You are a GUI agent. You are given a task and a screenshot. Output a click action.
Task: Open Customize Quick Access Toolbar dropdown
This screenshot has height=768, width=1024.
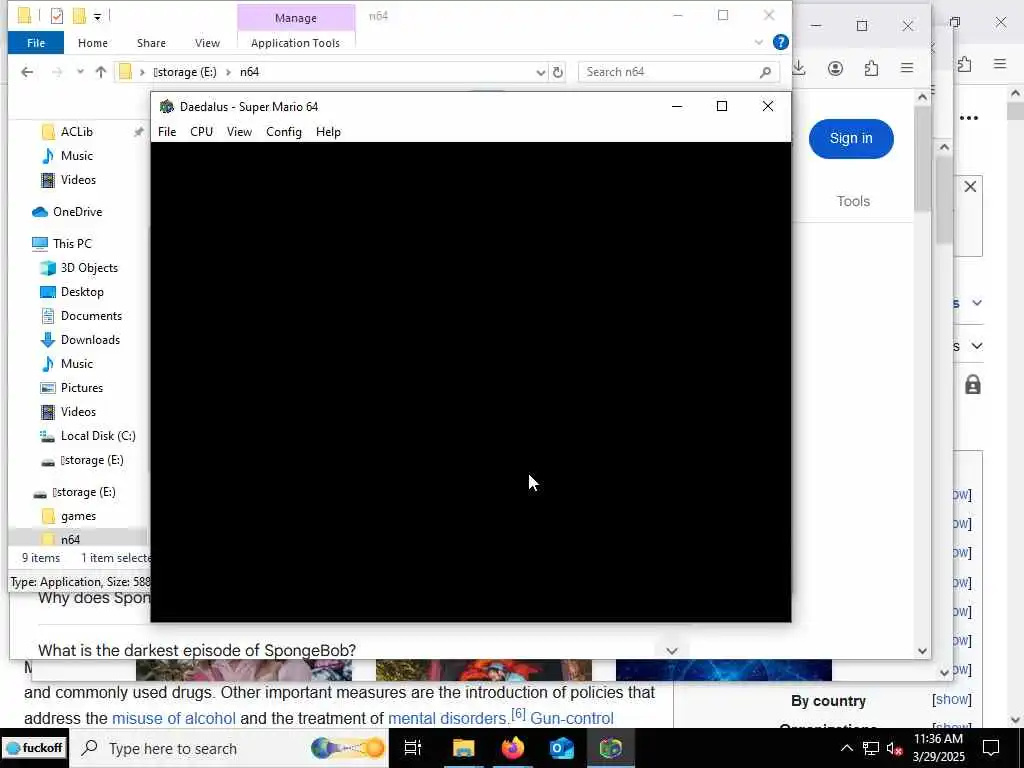pyautogui.click(x=97, y=17)
